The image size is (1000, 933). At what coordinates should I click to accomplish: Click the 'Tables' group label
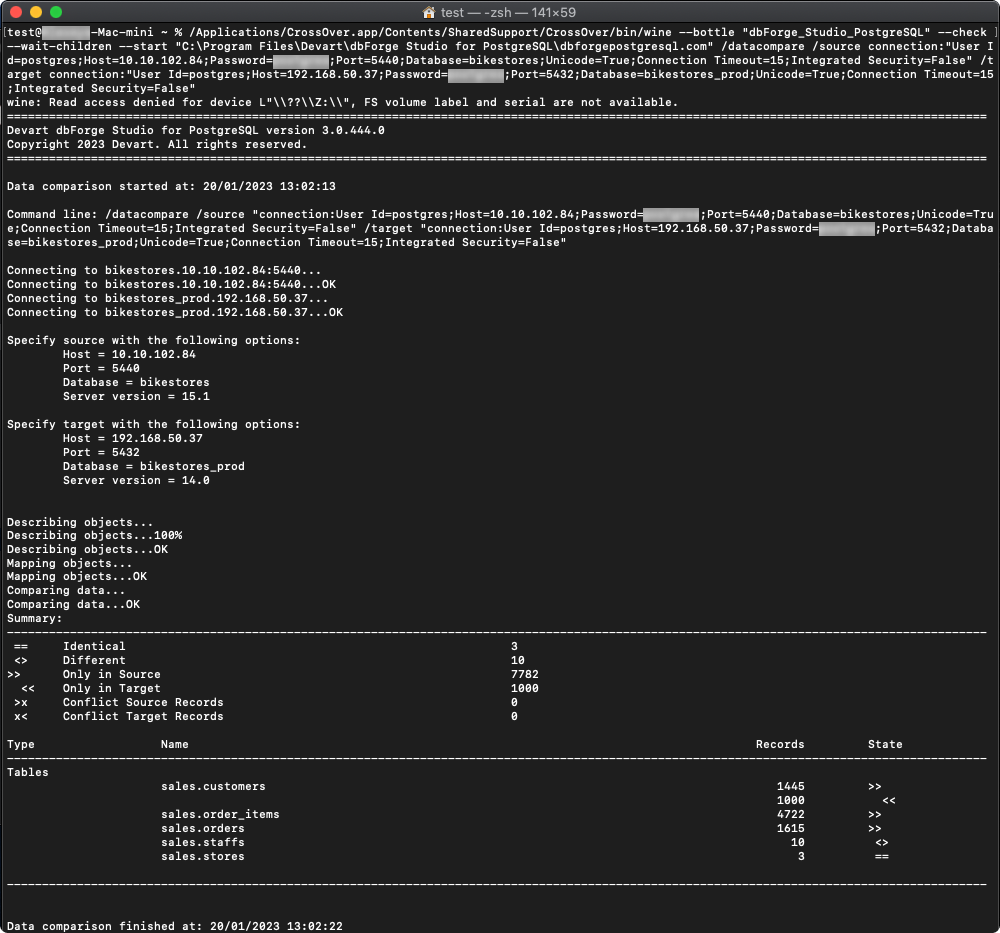[x=27, y=773]
